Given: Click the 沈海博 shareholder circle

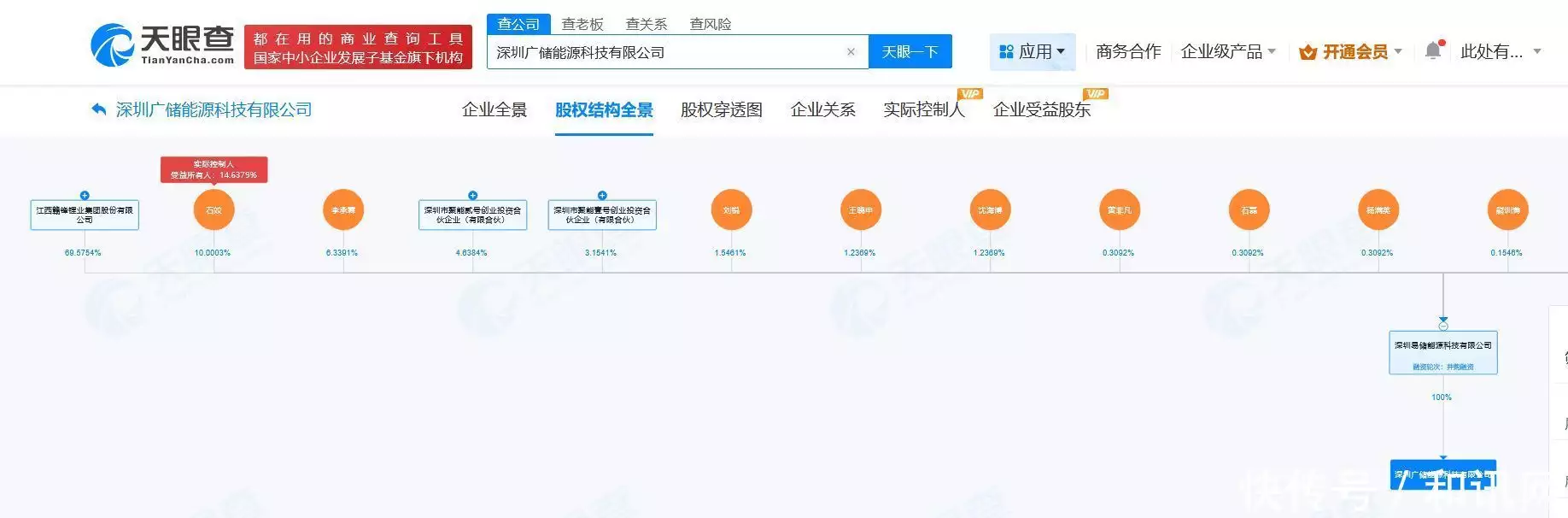Looking at the screenshot, I should [x=990, y=210].
